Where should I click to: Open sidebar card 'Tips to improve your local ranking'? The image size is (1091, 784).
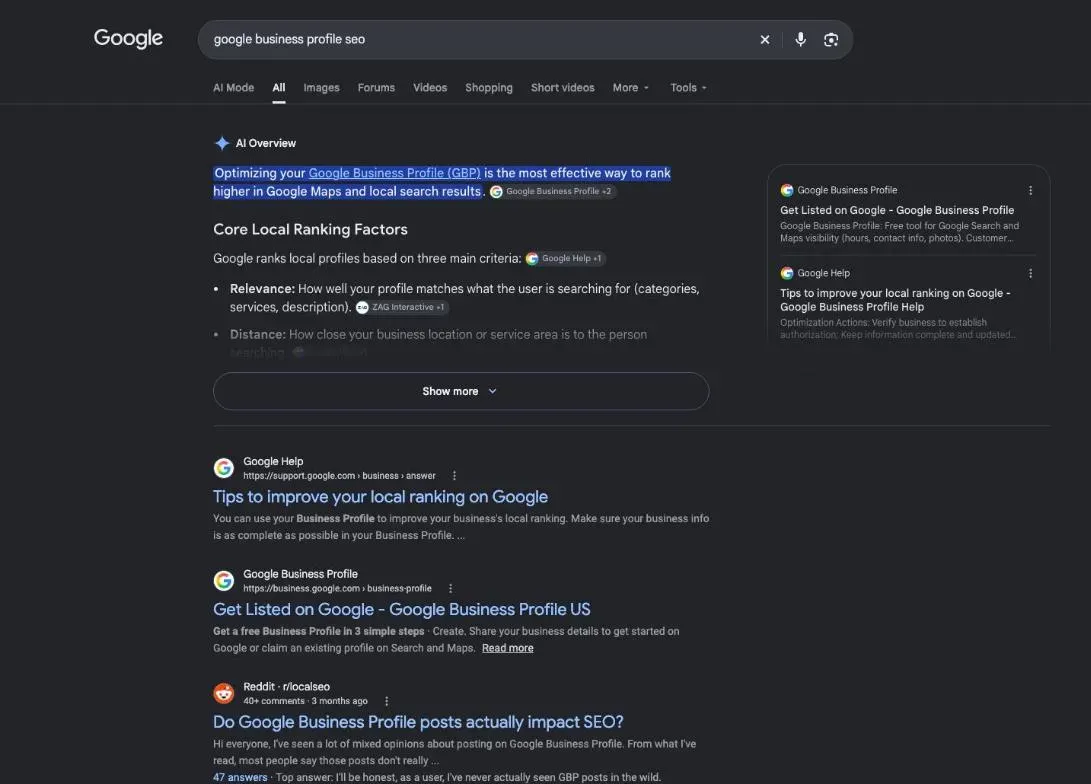coord(895,300)
